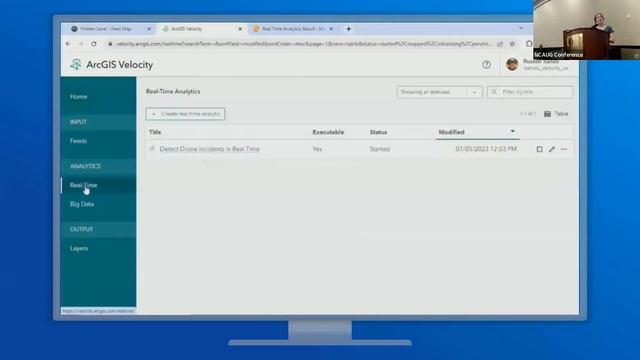Click the ArcGIS Velocity logo icon
This screenshot has width=640, height=360.
coord(76,64)
